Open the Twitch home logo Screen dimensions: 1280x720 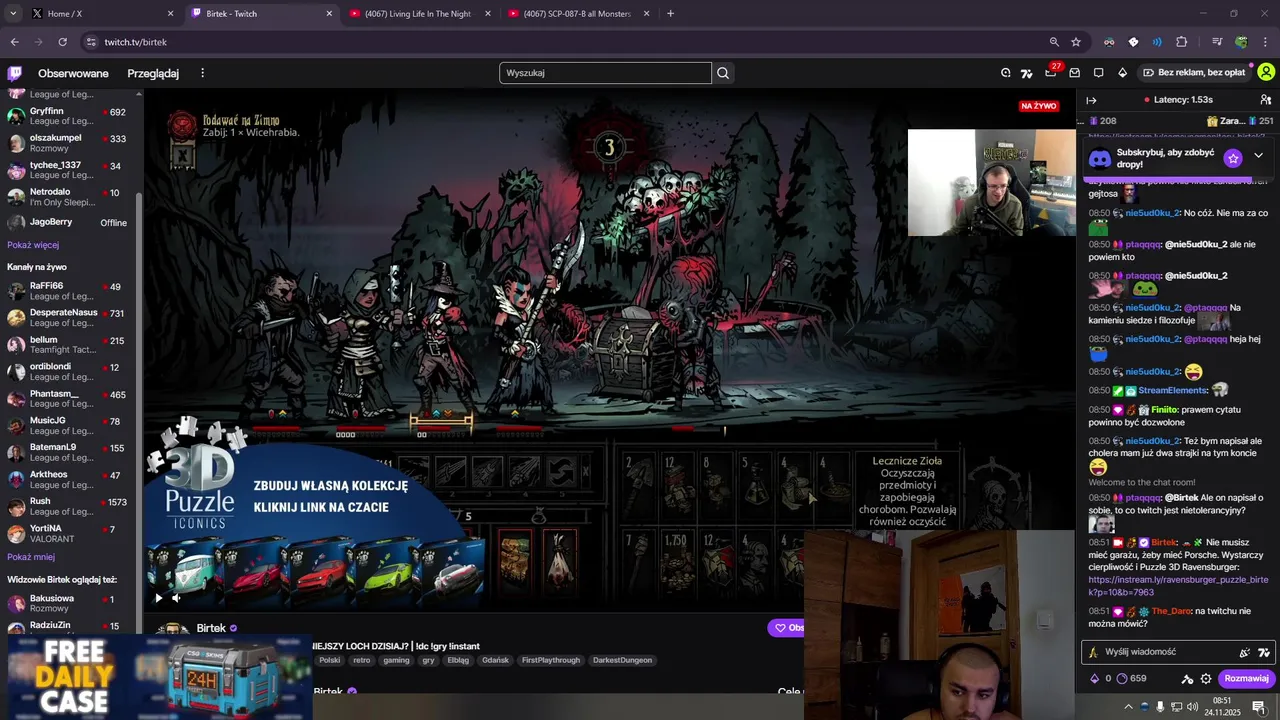pyautogui.click(x=15, y=73)
